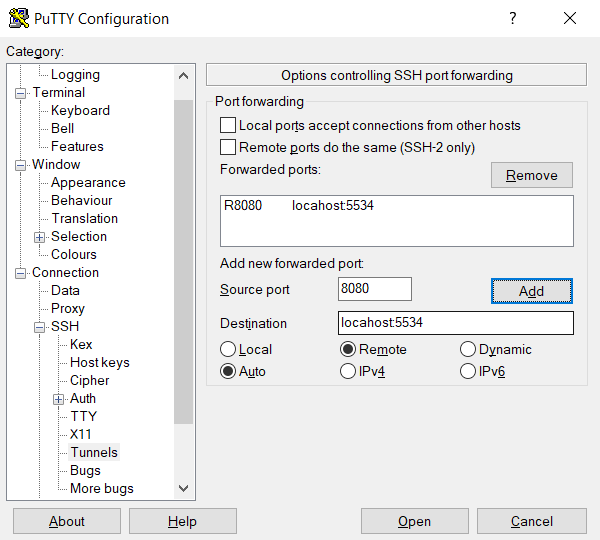Open the Data category
This screenshot has width=600, height=540.
65,290
